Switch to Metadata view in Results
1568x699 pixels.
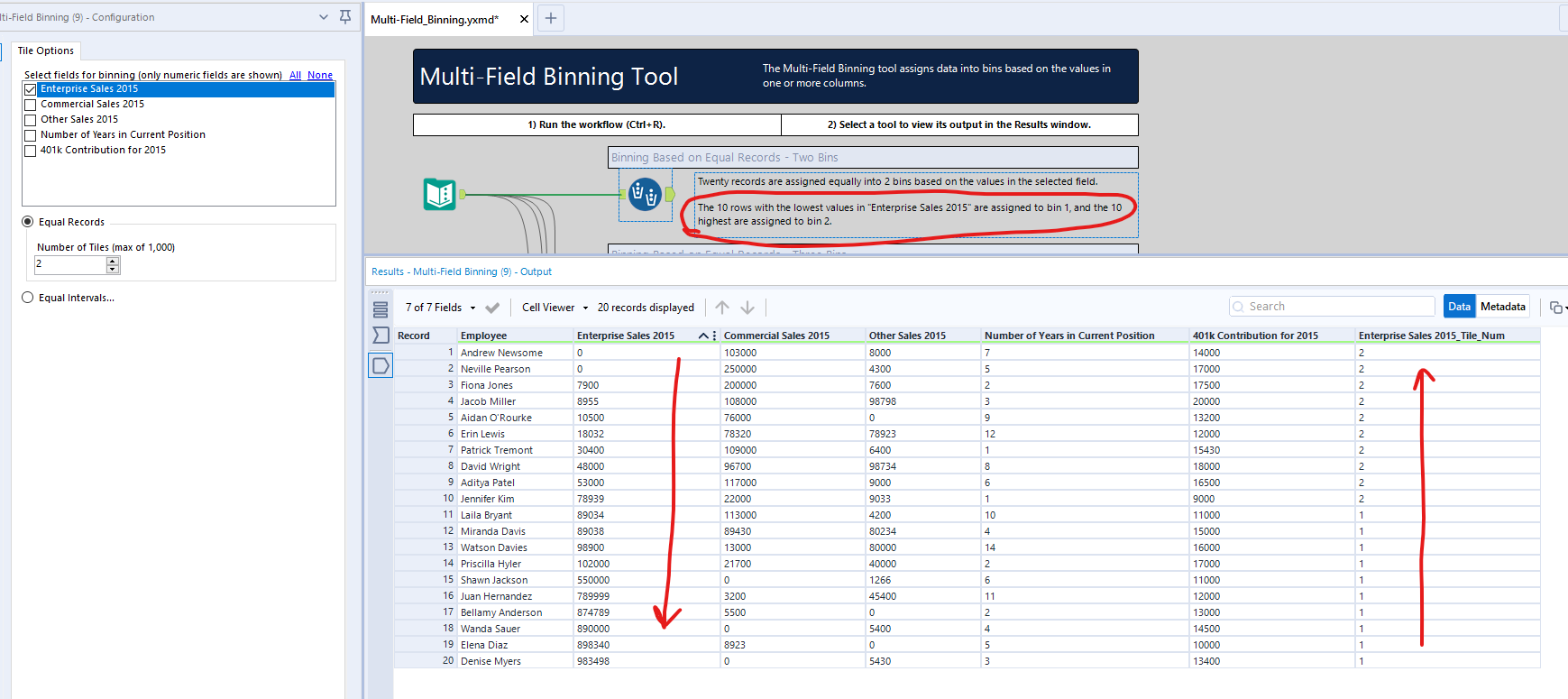[1503, 307]
